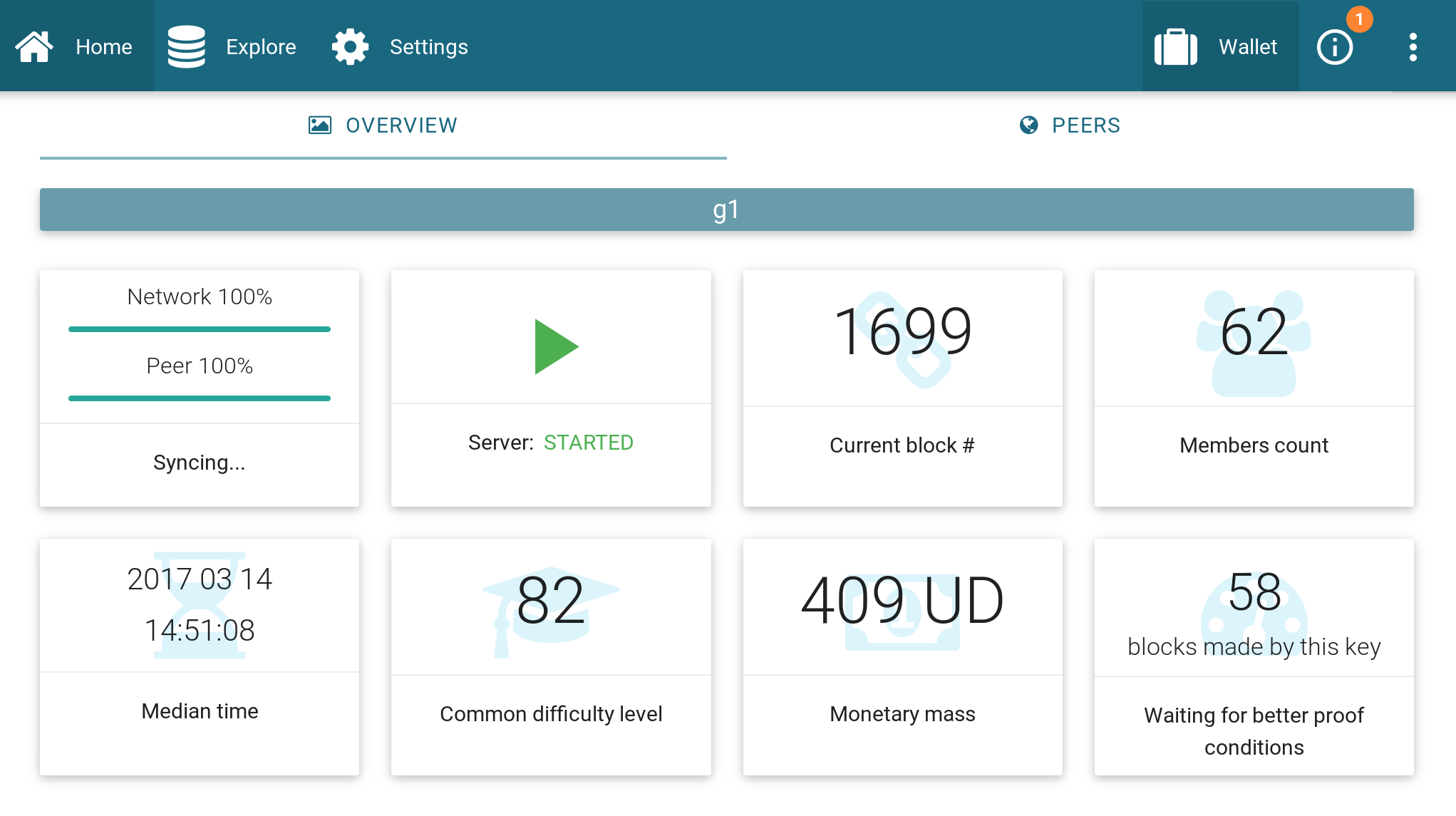Click the Overview tab picture icon

pyautogui.click(x=319, y=125)
